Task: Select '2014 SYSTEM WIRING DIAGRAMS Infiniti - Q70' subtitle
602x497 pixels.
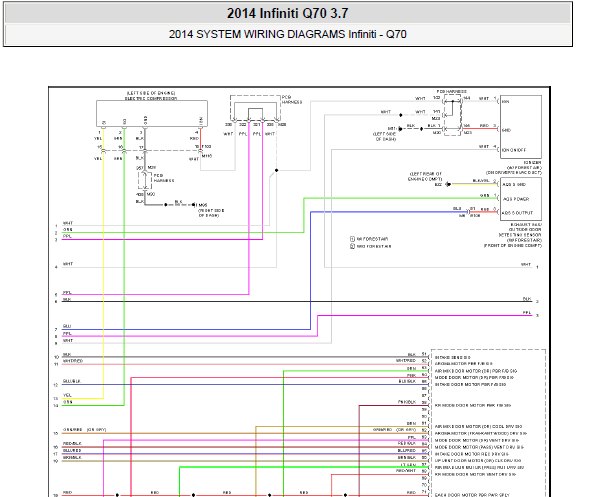Action: coord(288,34)
